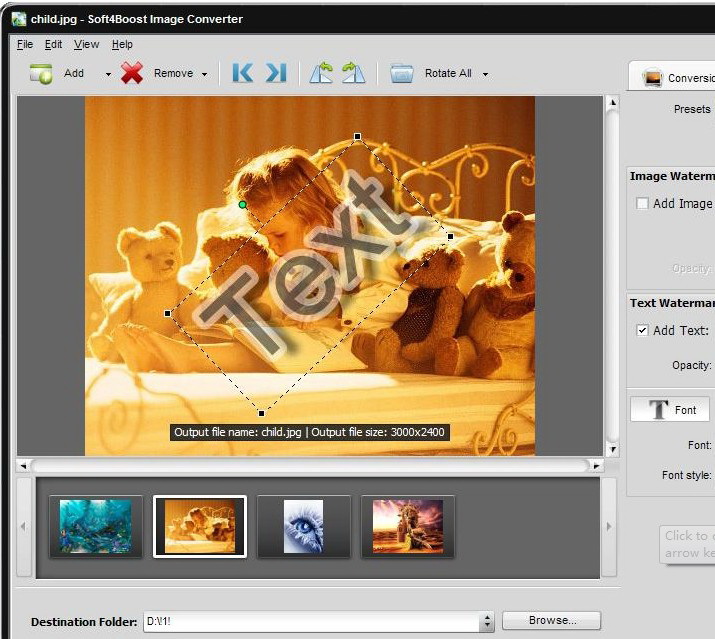Screen dimensions: 715x639
Task: Select the child with teddy bears thumbnail
Action: coord(200,526)
